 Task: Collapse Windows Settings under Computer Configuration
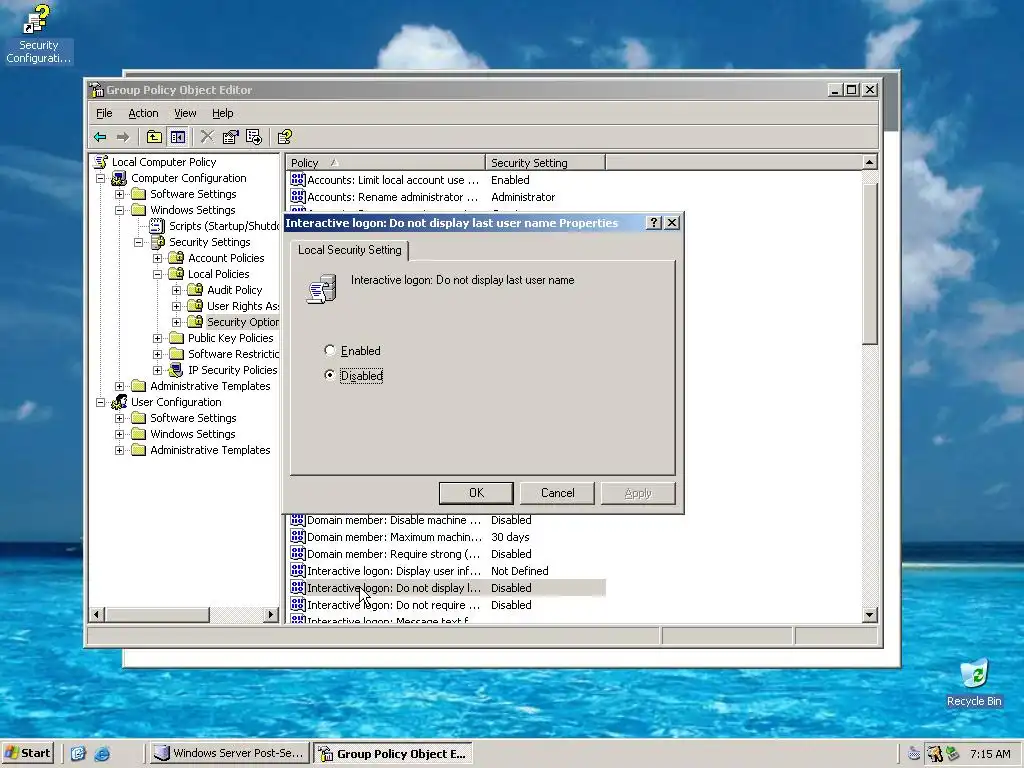(120, 210)
